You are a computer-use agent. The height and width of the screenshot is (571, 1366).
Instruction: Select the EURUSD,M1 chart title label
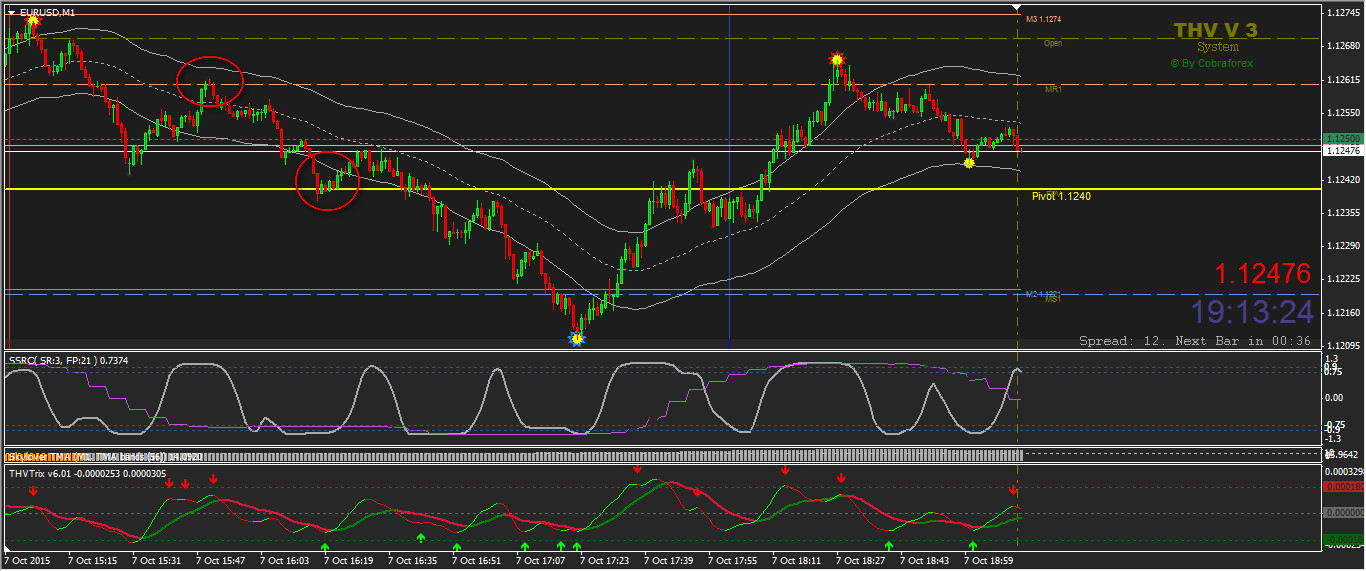click(x=46, y=13)
